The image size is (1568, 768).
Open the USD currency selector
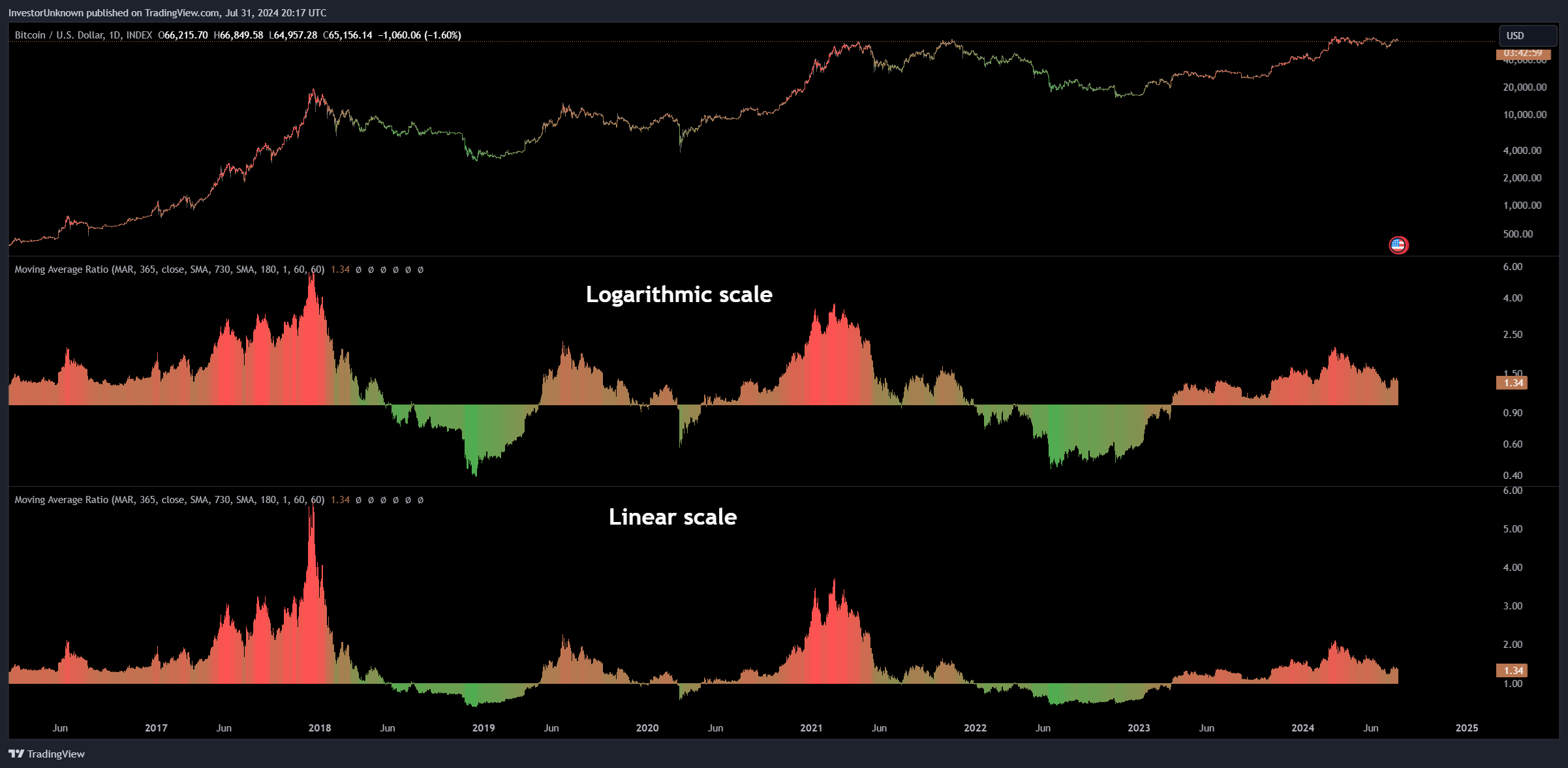click(1528, 35)
